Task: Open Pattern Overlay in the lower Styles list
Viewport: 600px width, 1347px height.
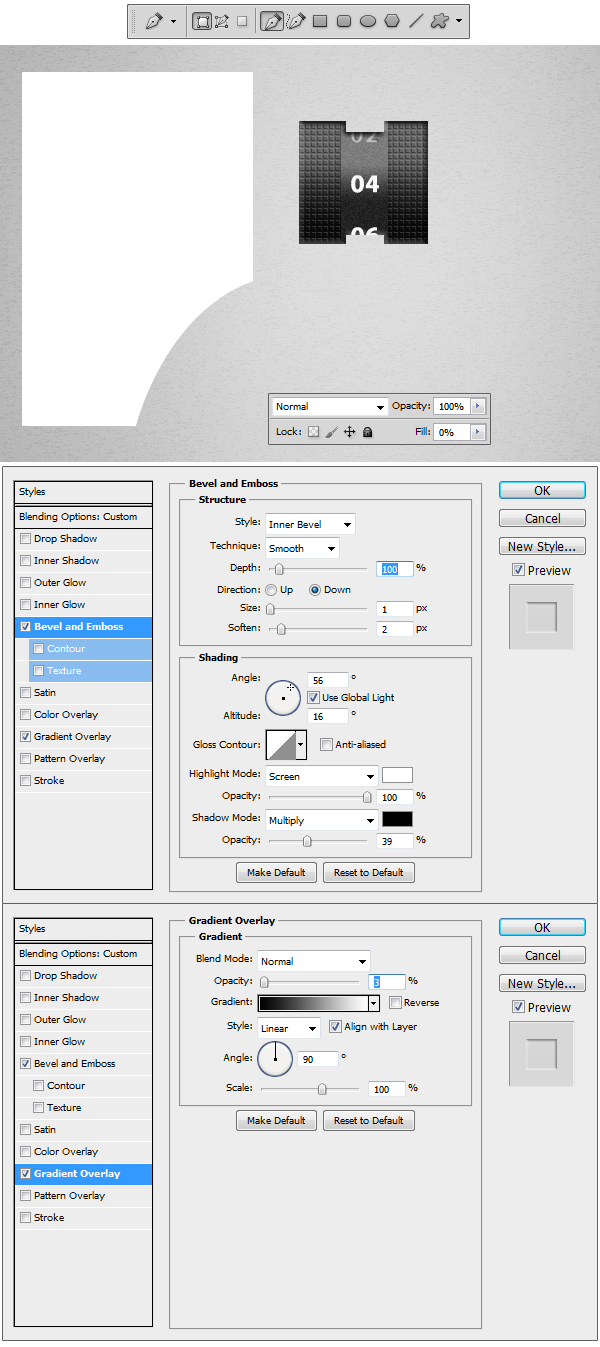Action: pos(69,1195)
